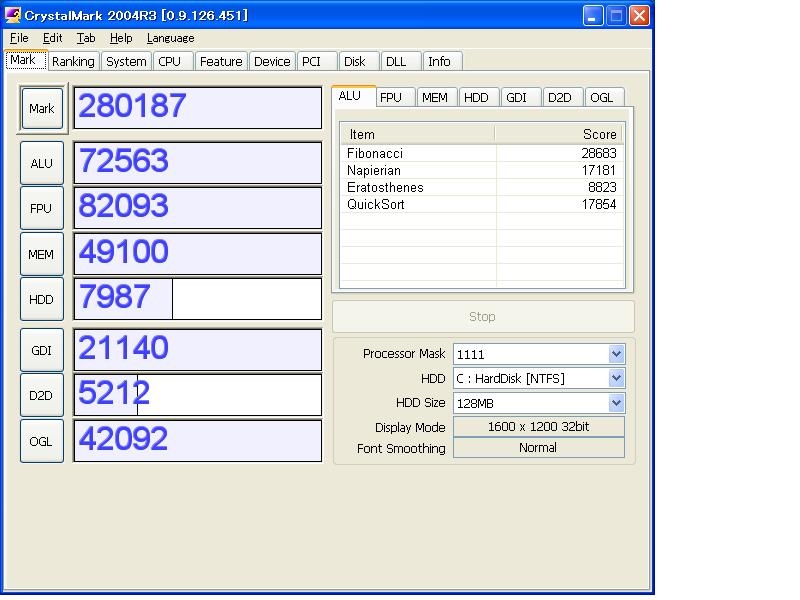The image size is (800, 600).
Task: Click the CrystalMark title bar icon
Action: point(13,15)
